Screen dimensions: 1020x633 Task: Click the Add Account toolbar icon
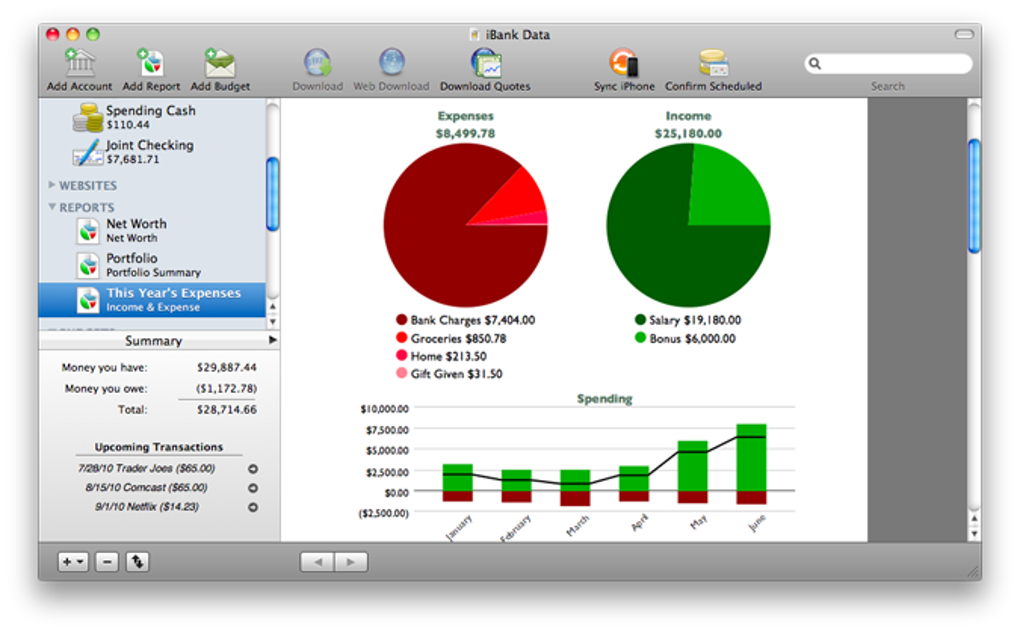pos(79,63)
